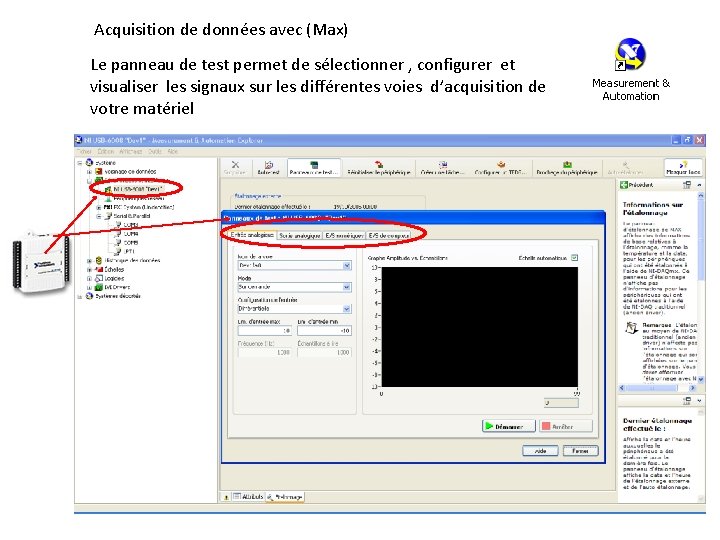
Task: Expand the Logiciels node
Action: 89,278
